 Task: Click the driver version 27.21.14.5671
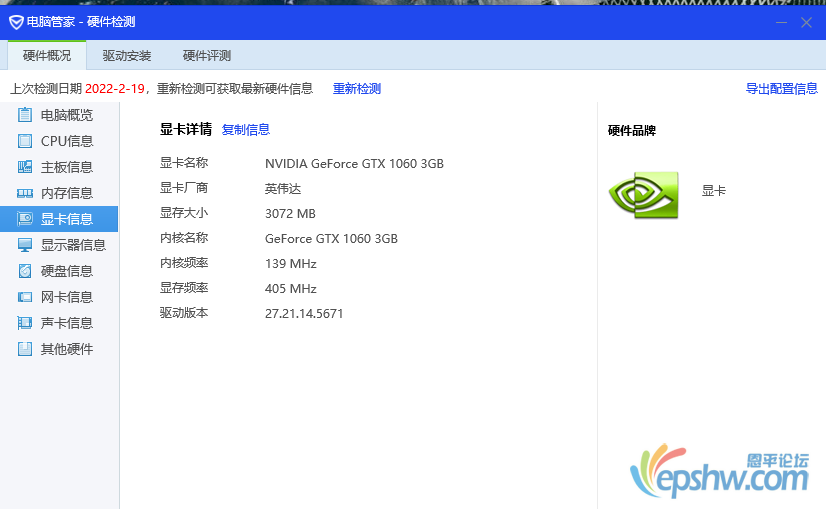(x=304, y=314)
